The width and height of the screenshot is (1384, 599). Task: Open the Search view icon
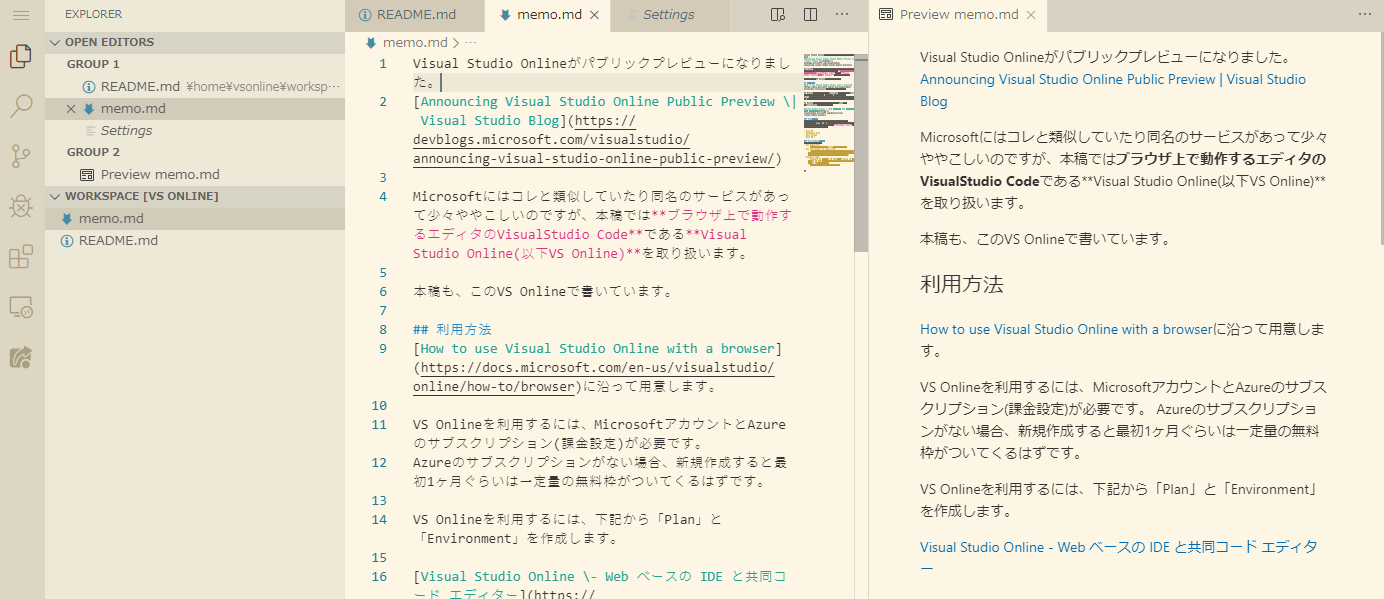(x=21, y=106)
